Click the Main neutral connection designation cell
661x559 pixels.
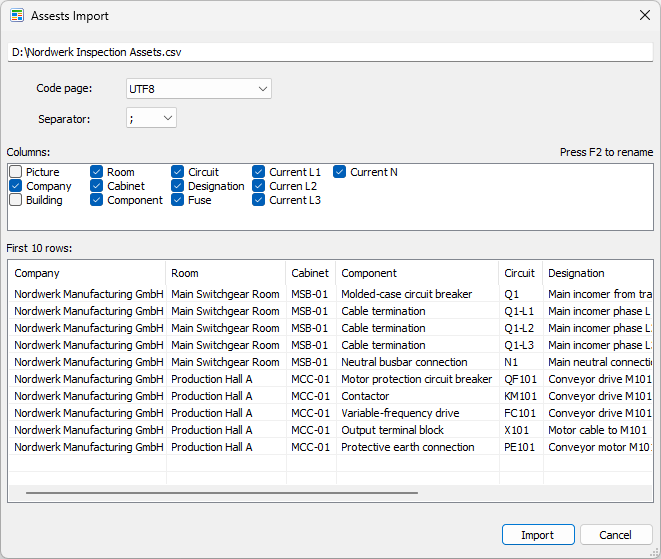point(598,362)
